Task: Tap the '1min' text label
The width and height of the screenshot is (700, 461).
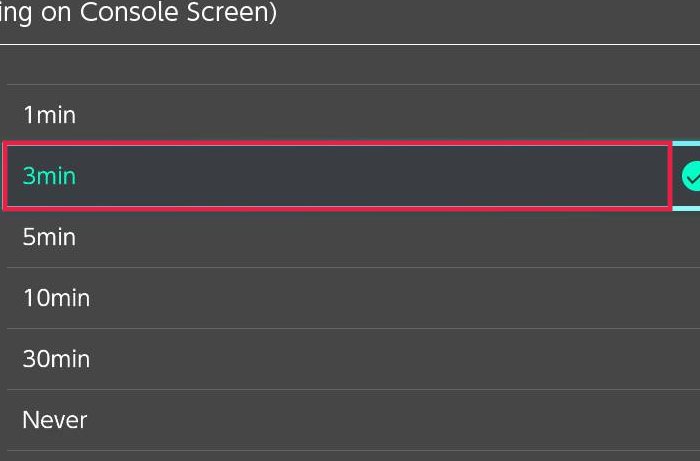Action: tap(50, 115)
